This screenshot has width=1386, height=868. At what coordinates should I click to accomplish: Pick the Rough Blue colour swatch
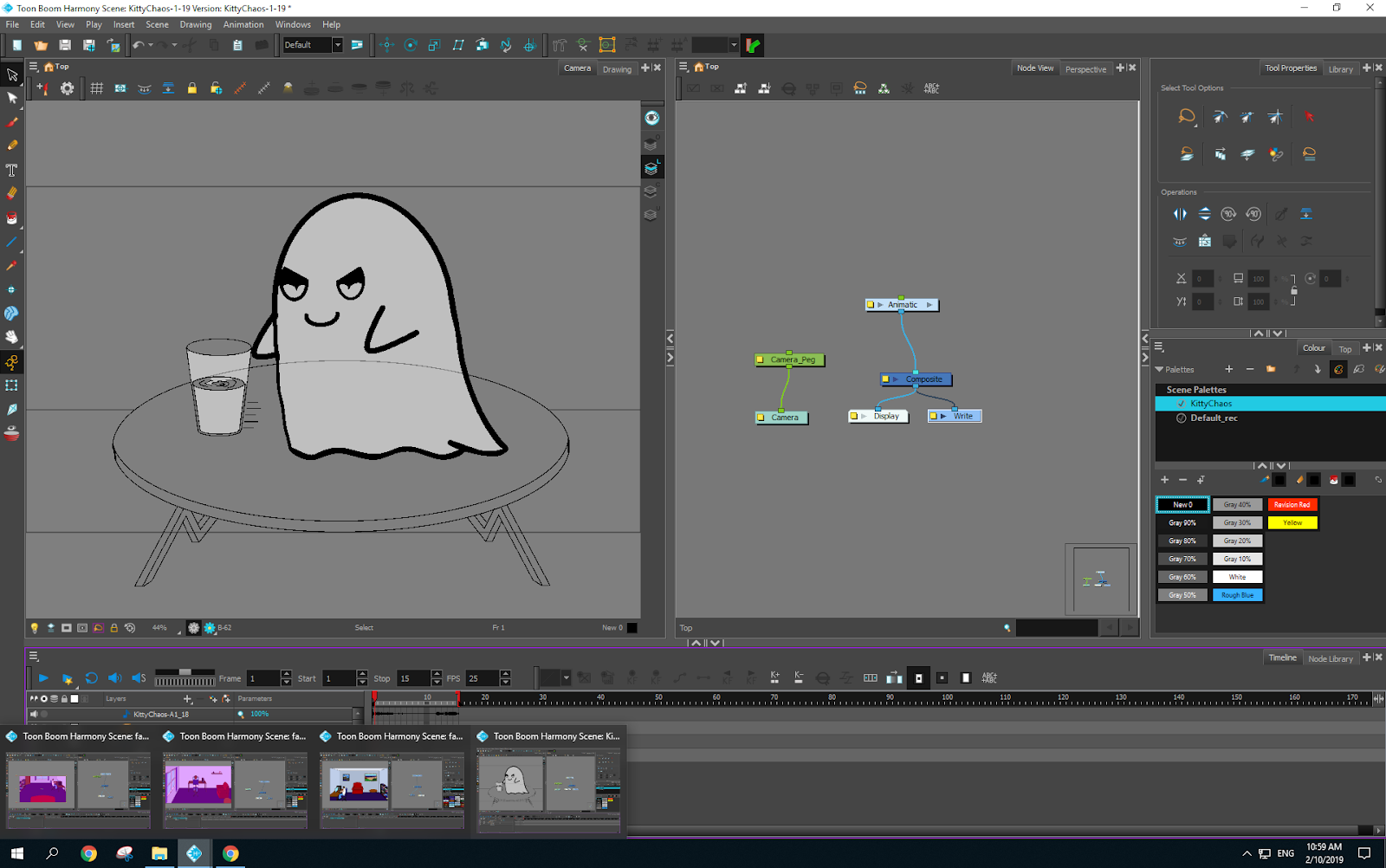[1237, 595]
